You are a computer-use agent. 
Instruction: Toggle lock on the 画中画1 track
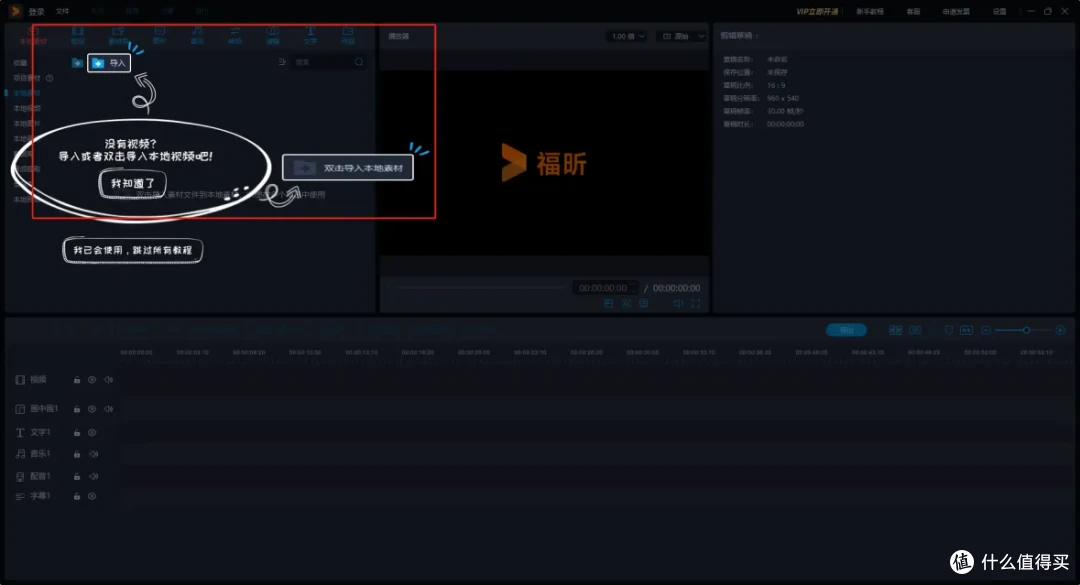pos(76,409)
